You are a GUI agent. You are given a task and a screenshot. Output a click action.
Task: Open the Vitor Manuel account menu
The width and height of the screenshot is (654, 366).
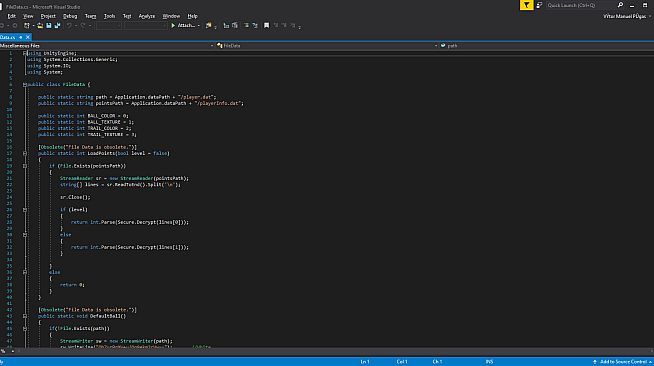point(627,16)
